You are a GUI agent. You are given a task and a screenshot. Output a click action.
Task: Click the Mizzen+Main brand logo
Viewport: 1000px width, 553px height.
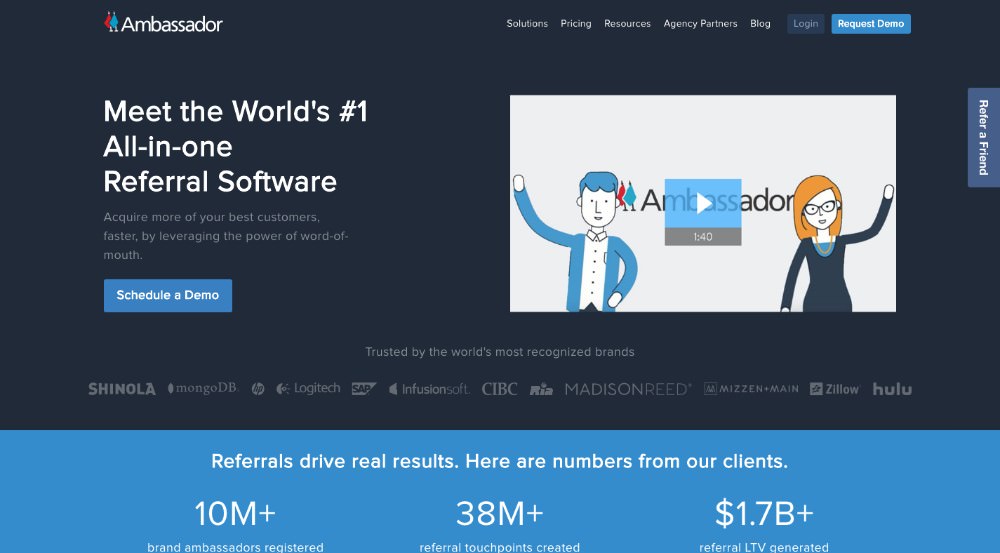751,388
